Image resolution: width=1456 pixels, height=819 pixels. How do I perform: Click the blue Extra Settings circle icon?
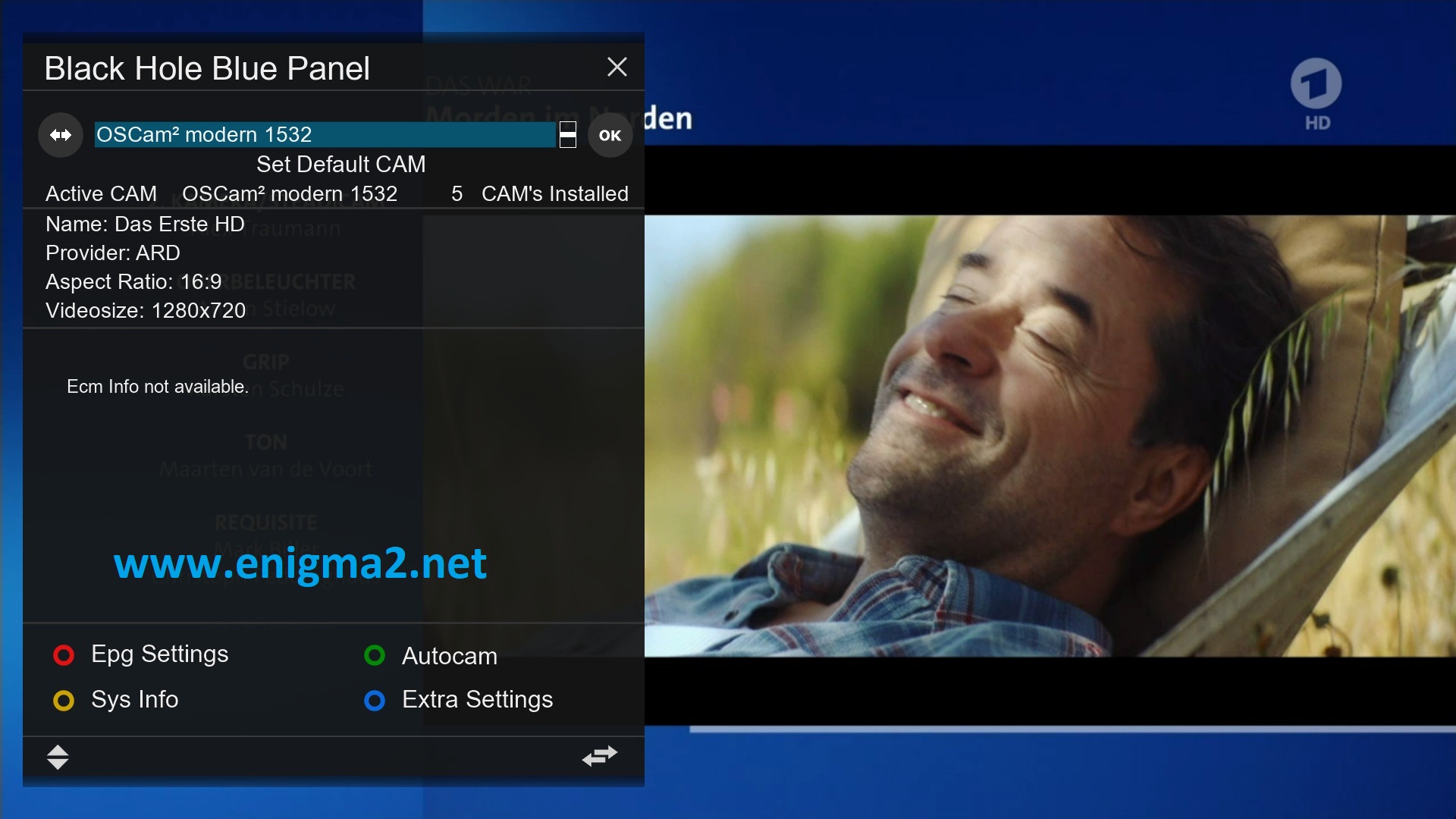point(375,701)
